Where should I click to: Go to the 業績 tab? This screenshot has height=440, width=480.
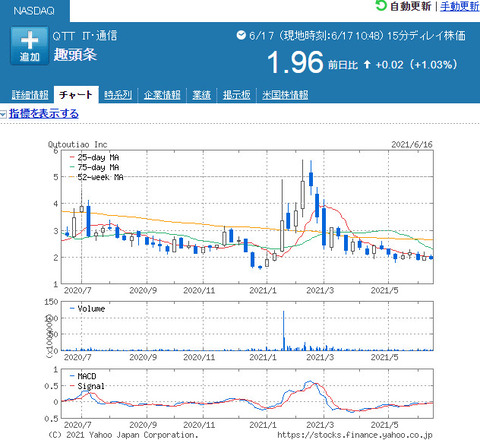[x=202, y=95]
